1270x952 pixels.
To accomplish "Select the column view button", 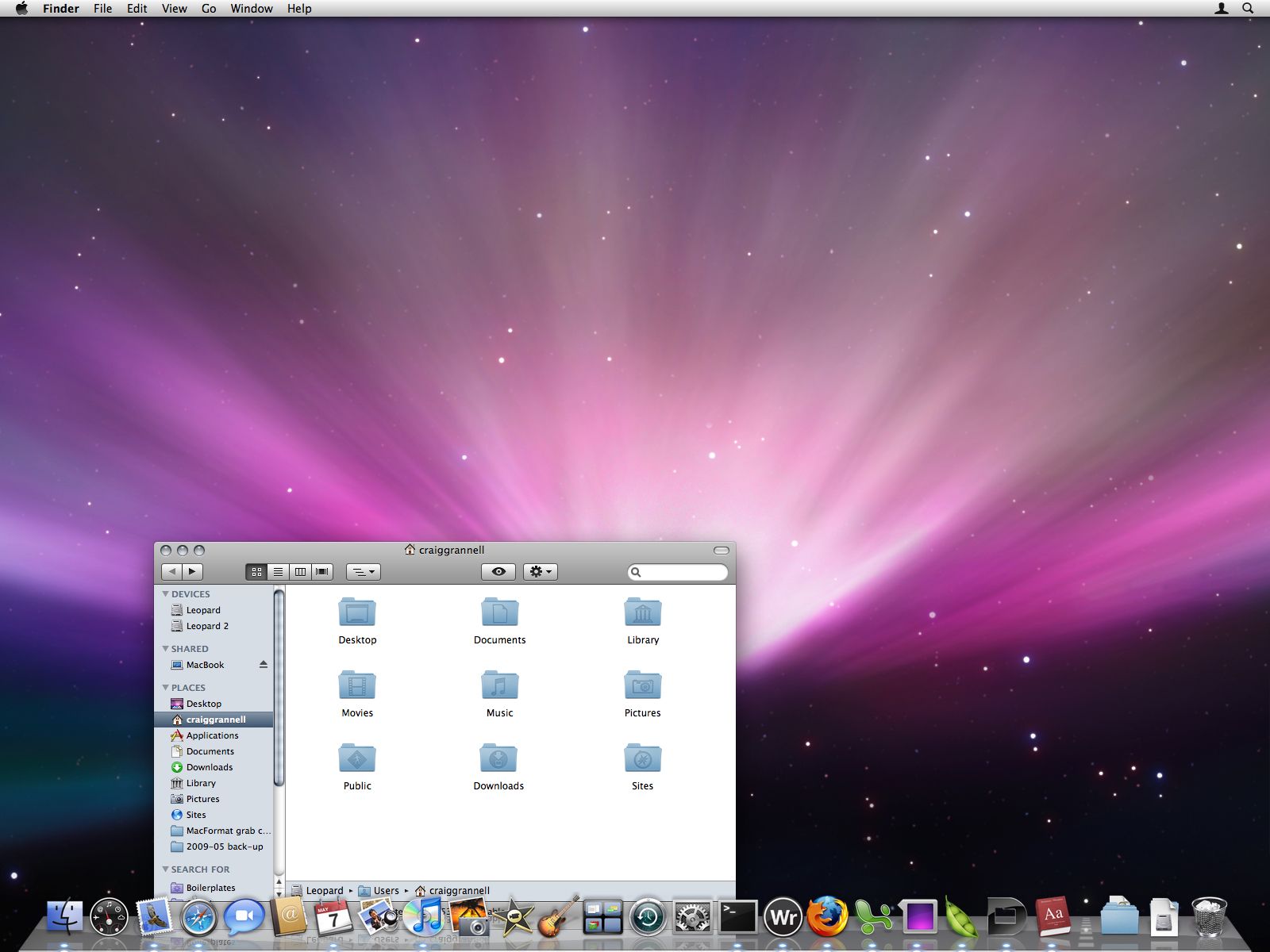I will point(301,571).
